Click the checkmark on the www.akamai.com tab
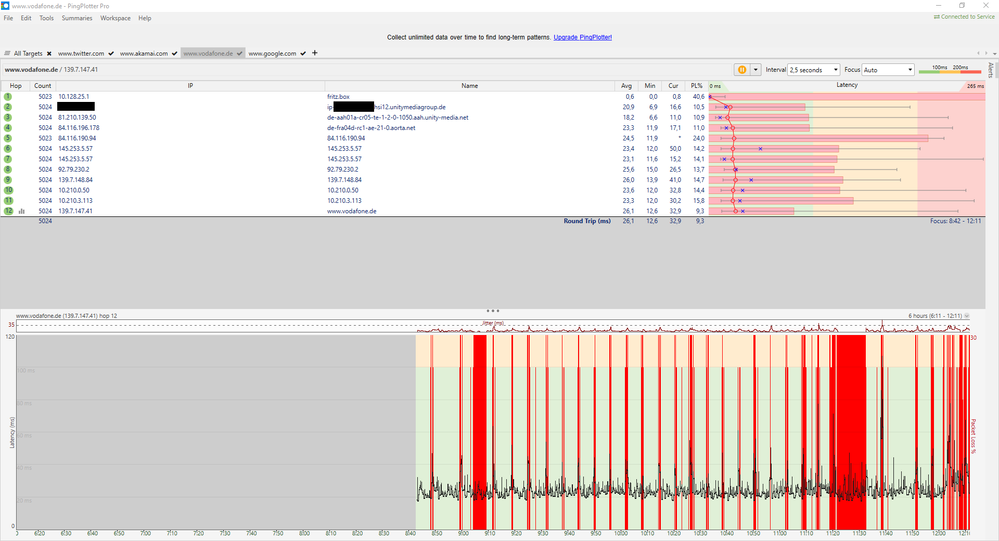Screen dimensions: 999x541 (x=175, y=54)
